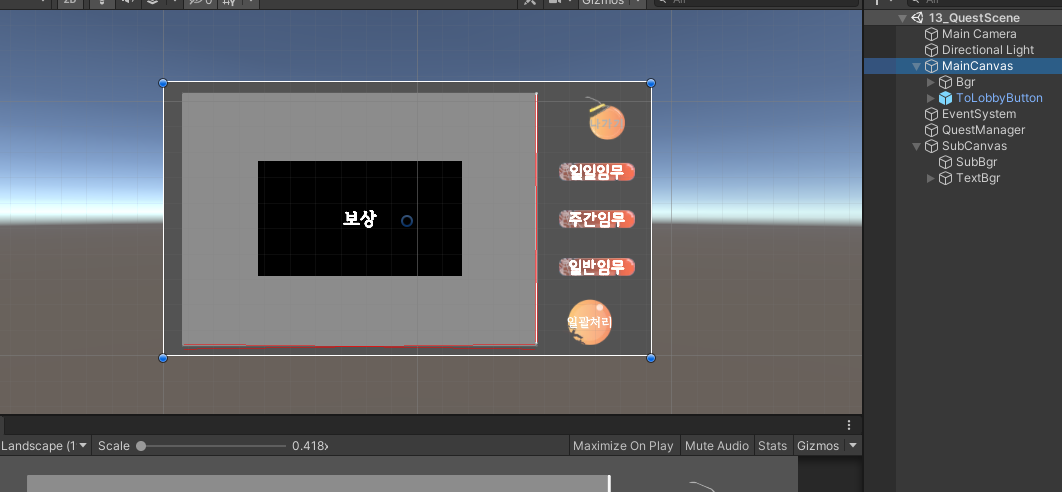Click the 보상 text in black panel

360,218
